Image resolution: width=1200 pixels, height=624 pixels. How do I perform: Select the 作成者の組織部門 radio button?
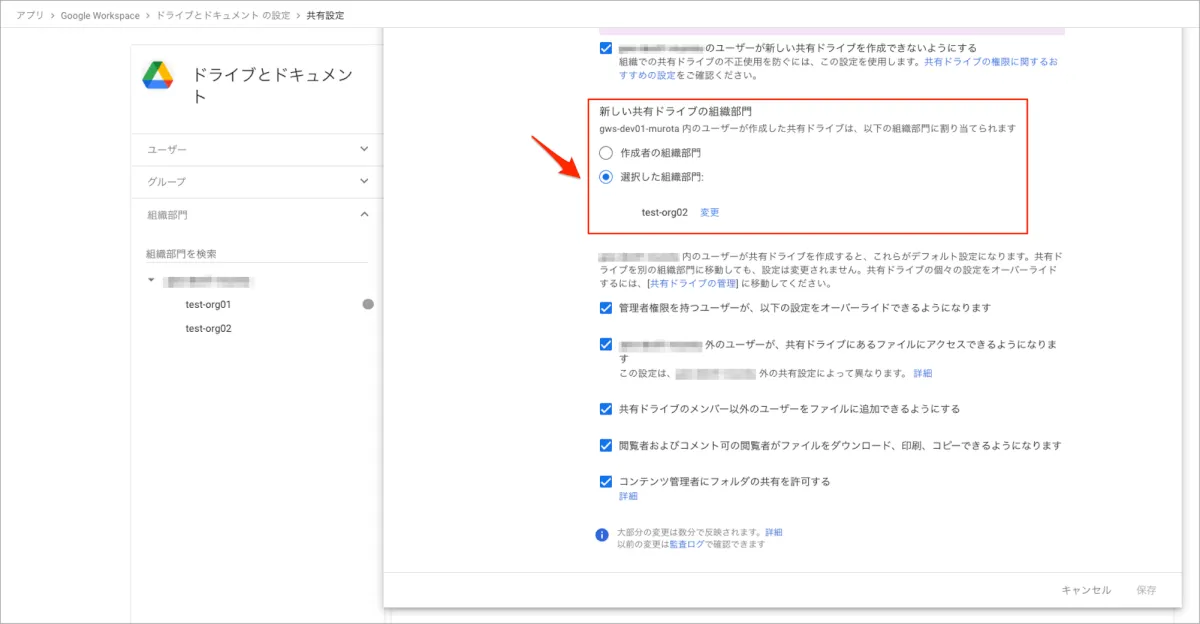606,153
